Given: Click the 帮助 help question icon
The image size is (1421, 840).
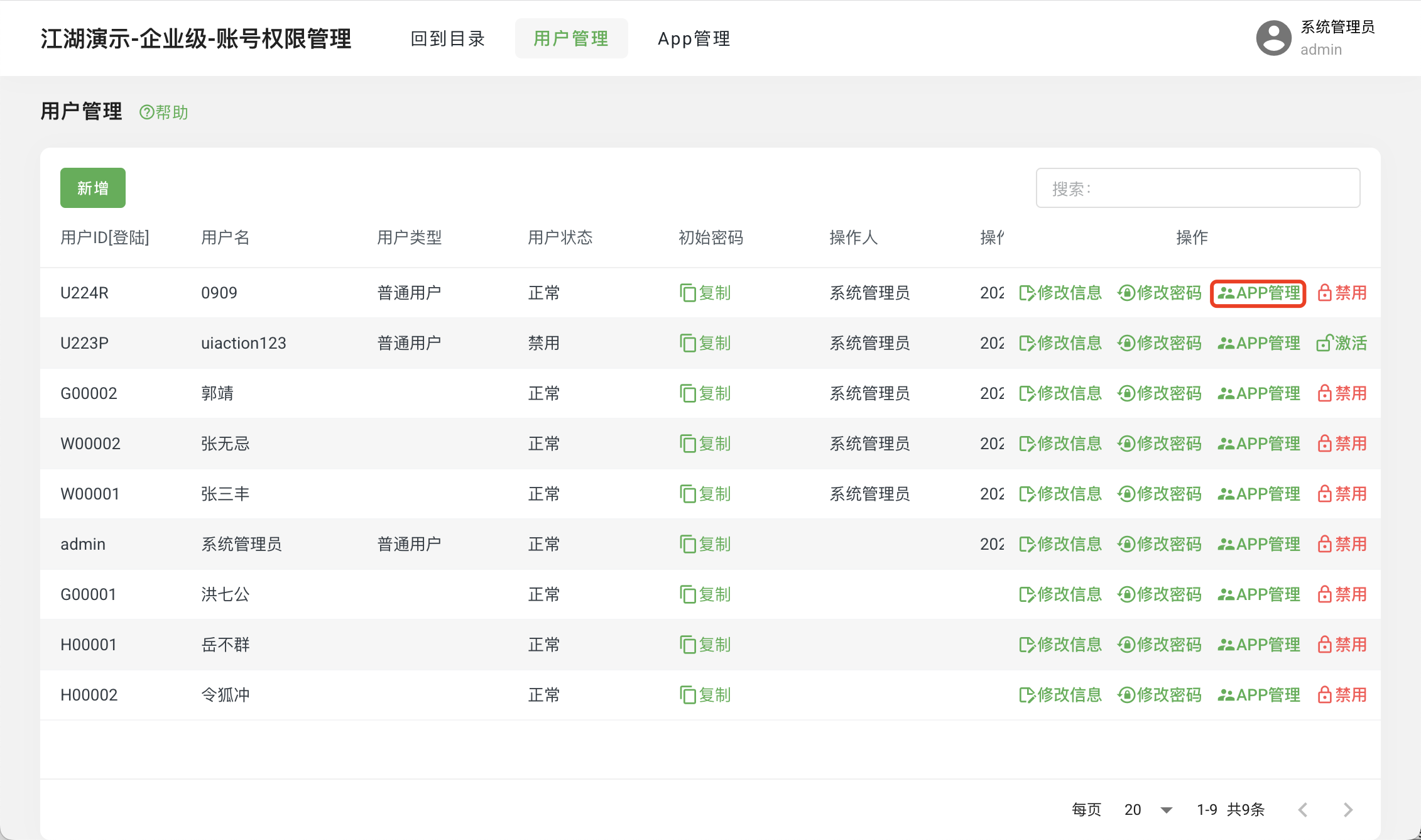Looking at the screenshot, I should pyautogui.click(x=146, y=112).
